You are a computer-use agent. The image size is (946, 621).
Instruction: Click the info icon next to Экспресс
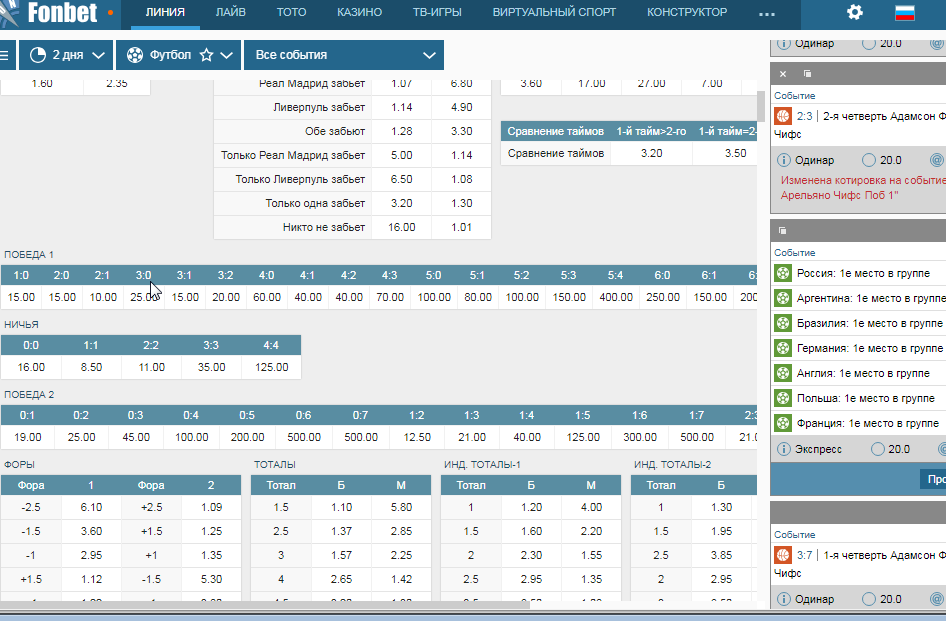783,449
